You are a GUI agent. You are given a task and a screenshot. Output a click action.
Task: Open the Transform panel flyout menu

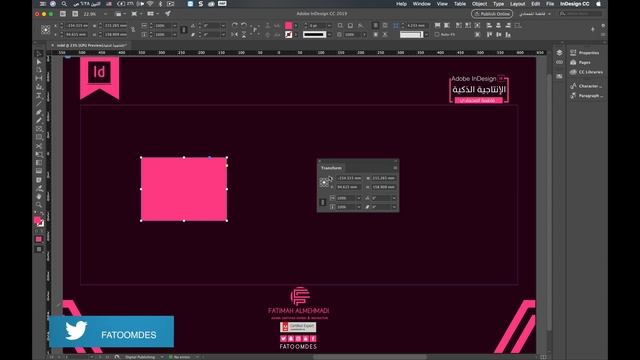(395, 168)
